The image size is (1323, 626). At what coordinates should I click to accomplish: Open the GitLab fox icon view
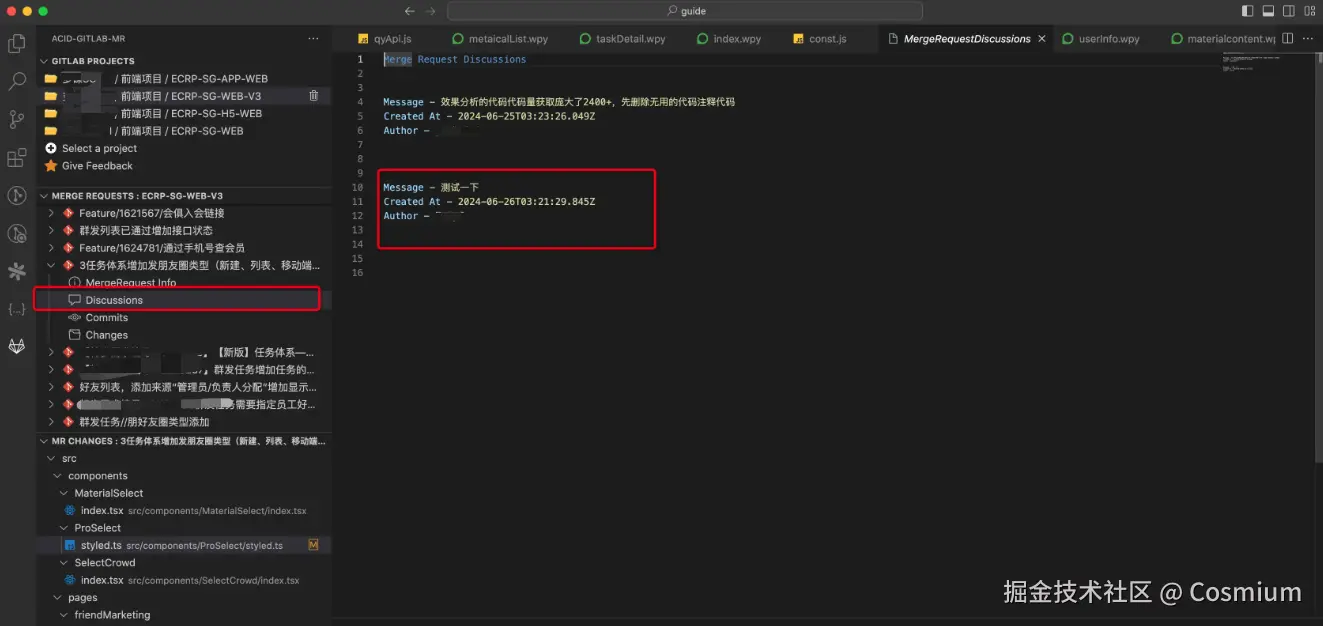(16, 346)
